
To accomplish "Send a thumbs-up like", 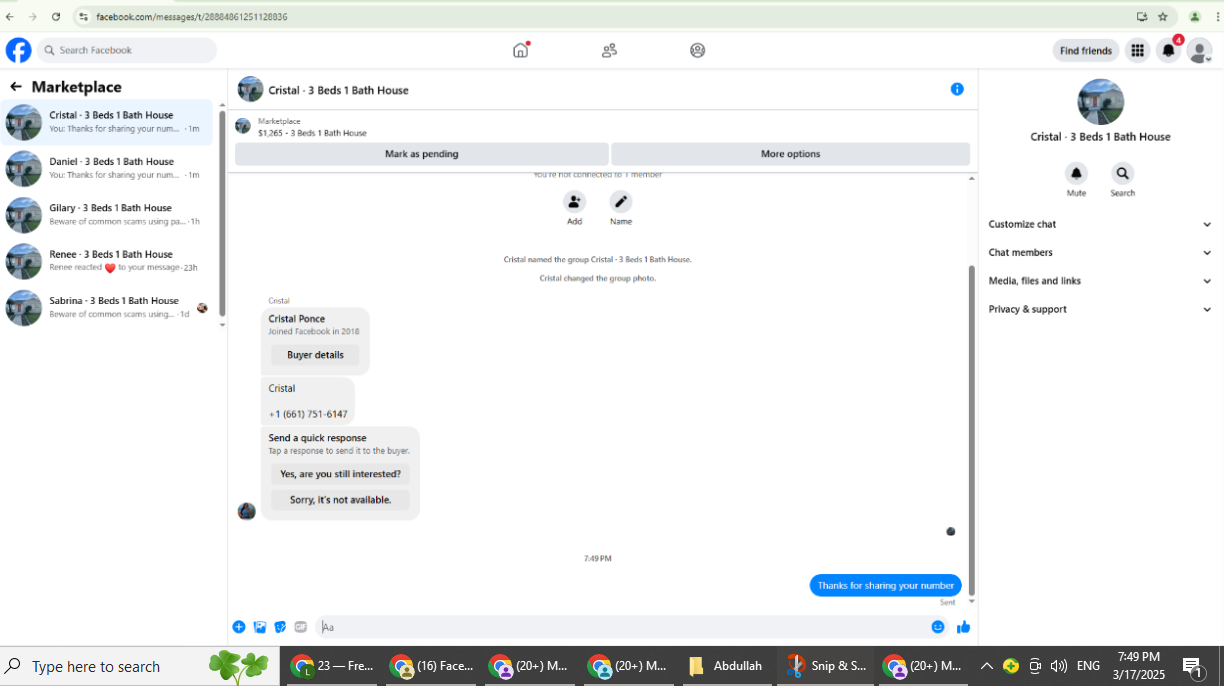I will click(964, 627).
